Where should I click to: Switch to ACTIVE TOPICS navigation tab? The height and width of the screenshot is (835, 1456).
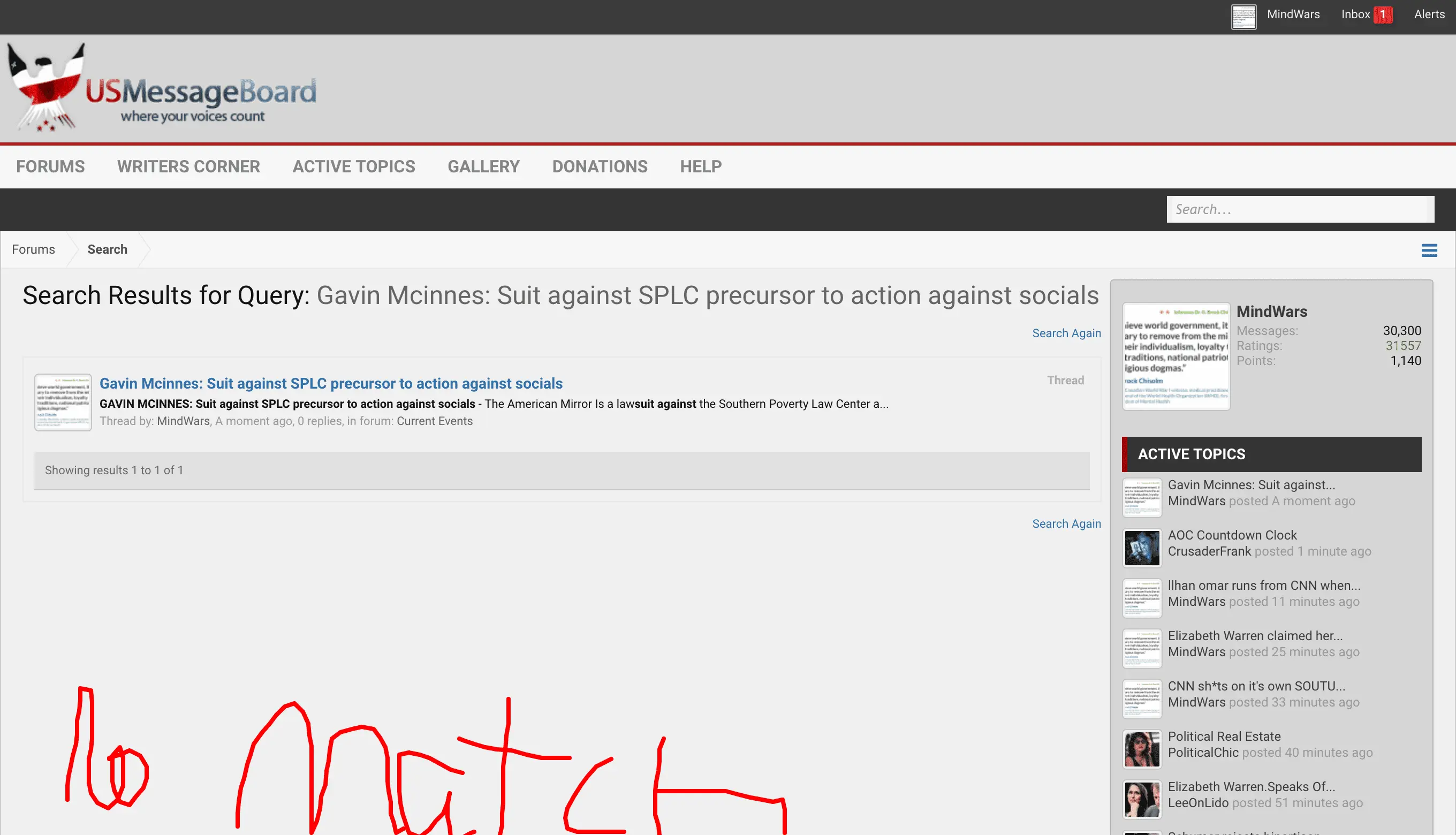pos(354,166)
